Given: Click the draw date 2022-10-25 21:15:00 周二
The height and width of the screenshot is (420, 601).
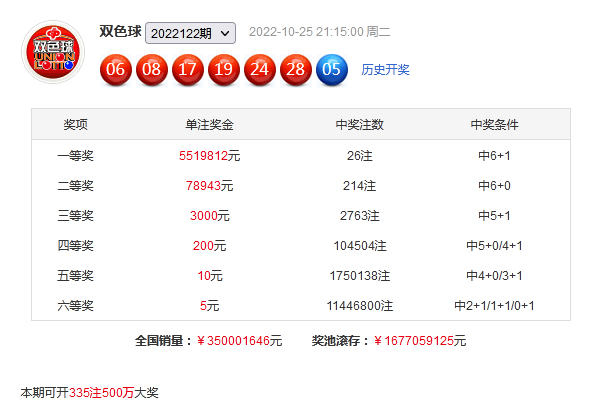Looking at the screenshot, I should point(320,32).
